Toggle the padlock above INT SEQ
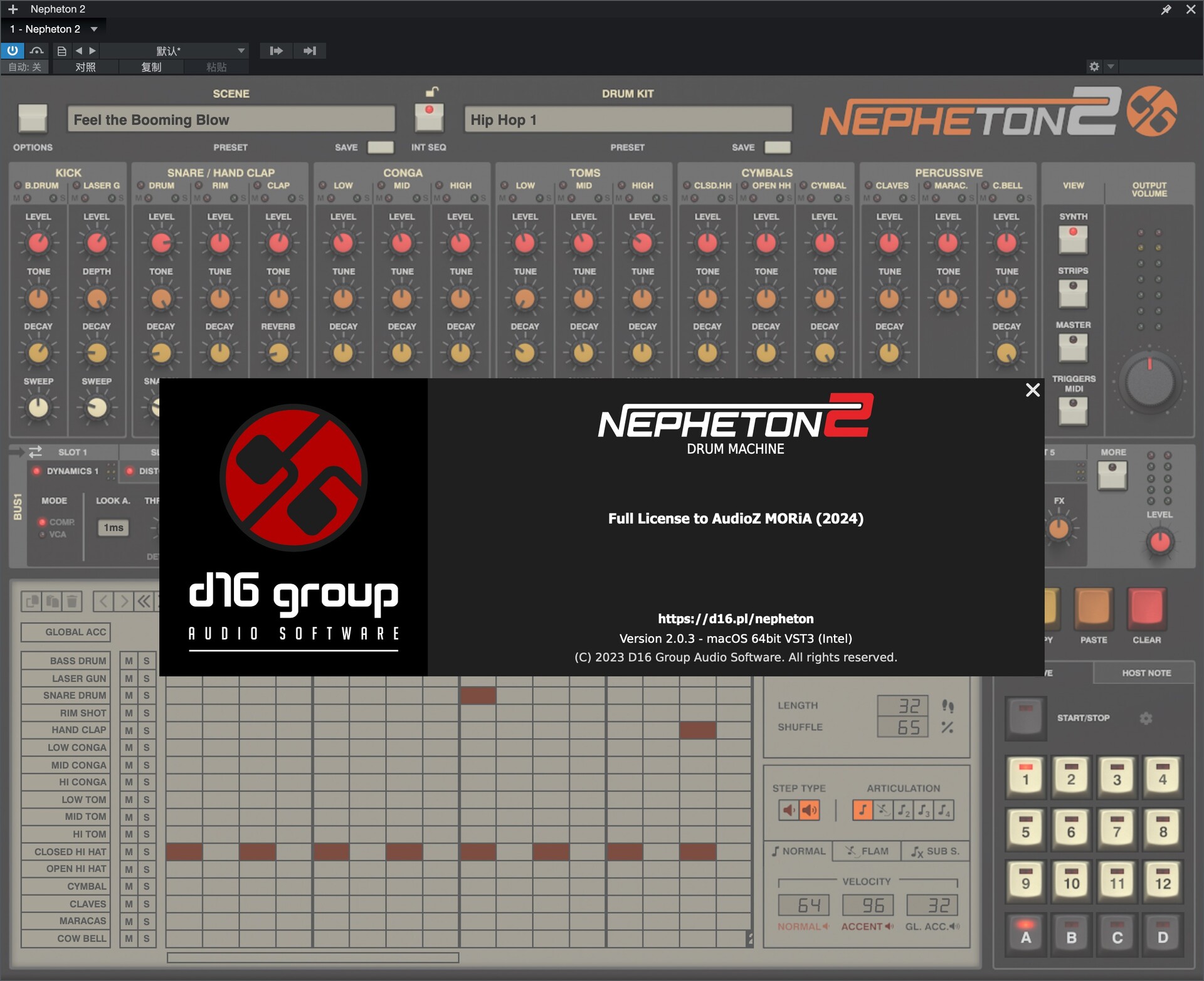 click(x=432, y=92)
